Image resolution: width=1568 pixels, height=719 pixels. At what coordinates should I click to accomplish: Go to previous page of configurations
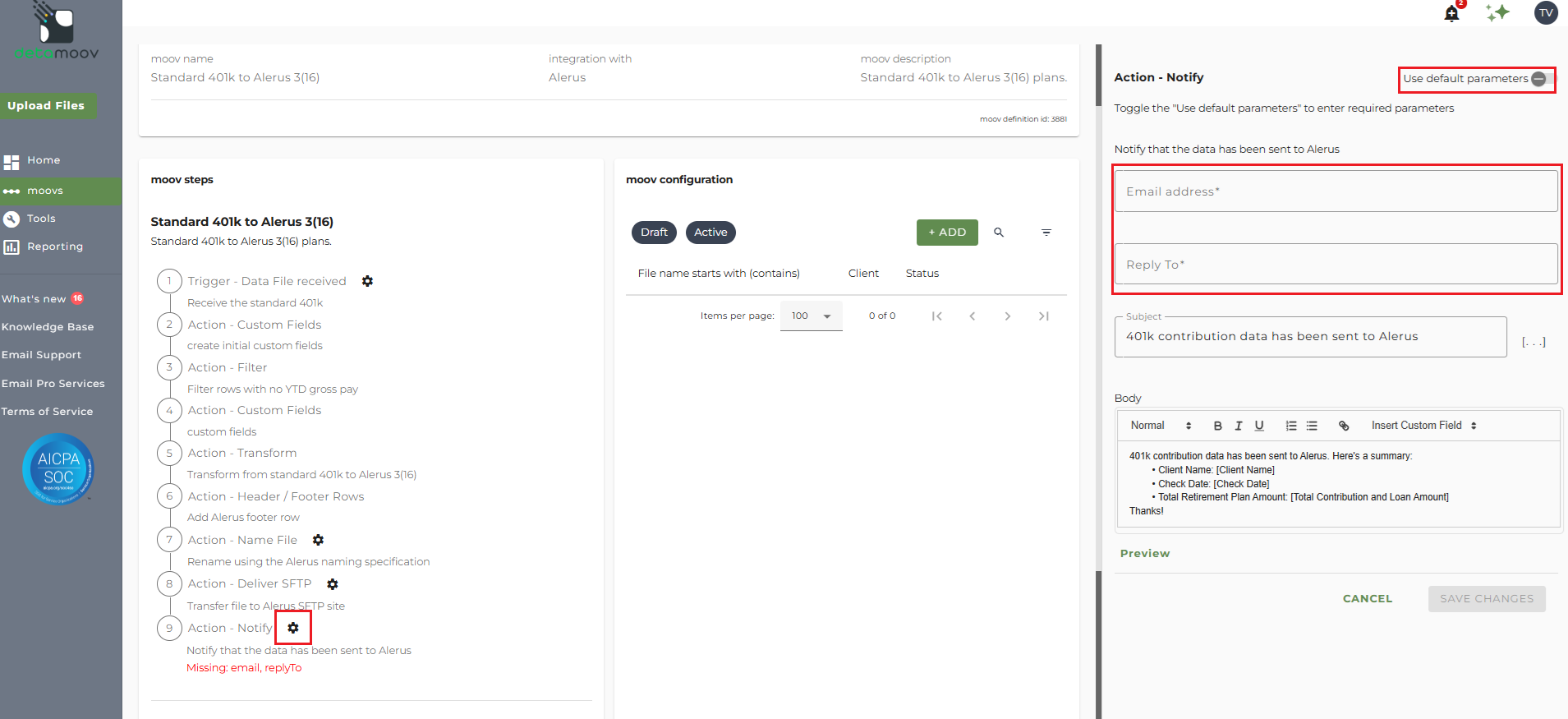click(973, 316)
